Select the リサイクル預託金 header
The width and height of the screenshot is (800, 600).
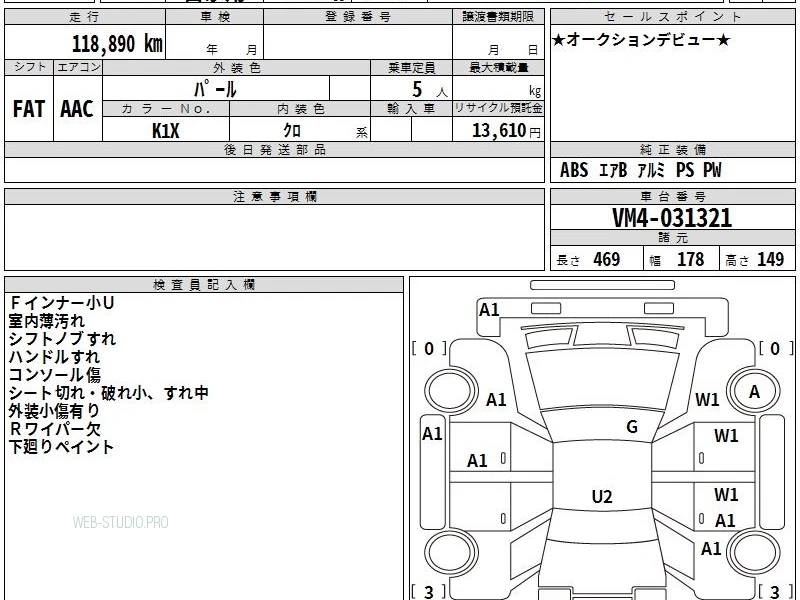498,108
